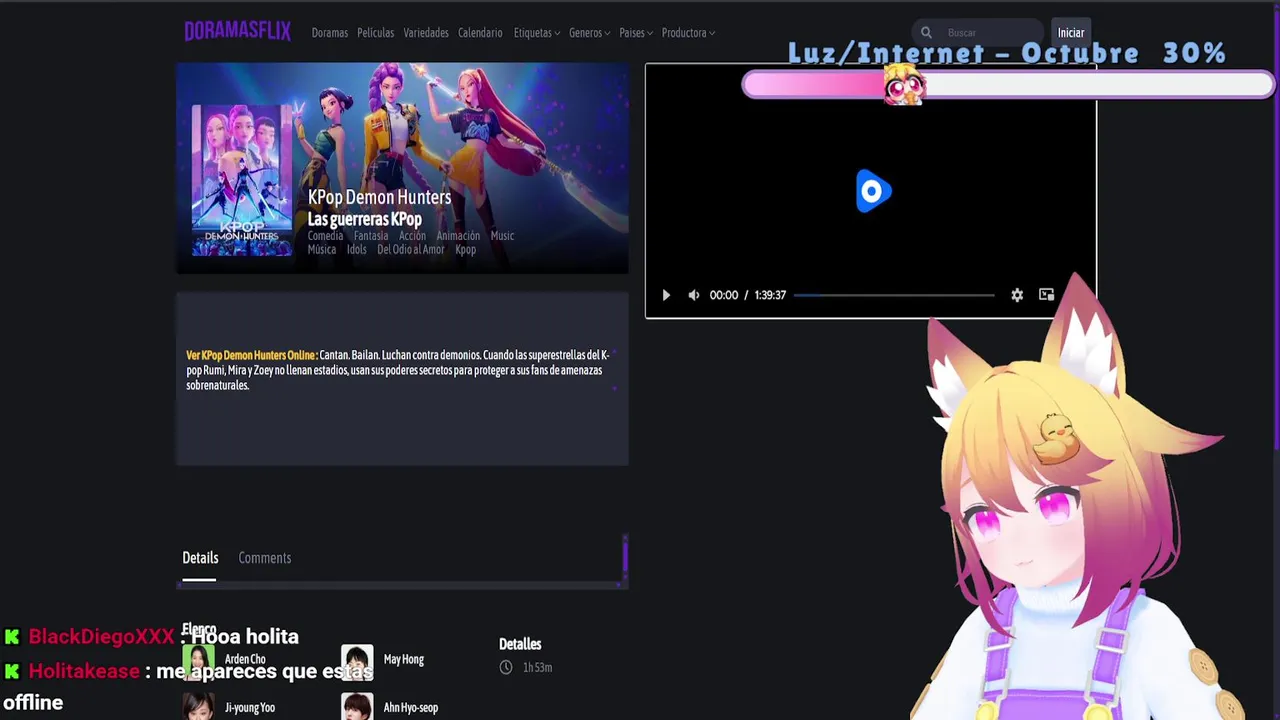Open the Del Odio al Amor tag
1280x720 pixels.
coord(411,250)
